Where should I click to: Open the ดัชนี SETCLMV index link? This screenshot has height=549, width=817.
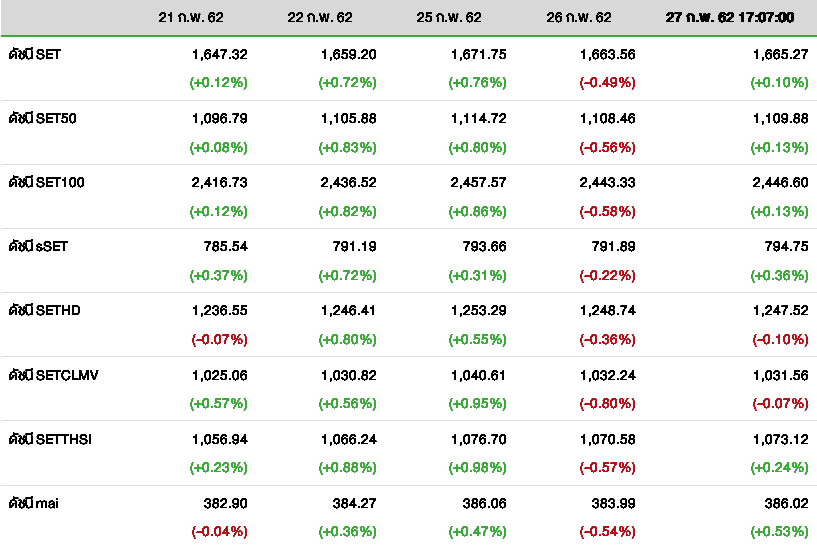tap(54, 374)
